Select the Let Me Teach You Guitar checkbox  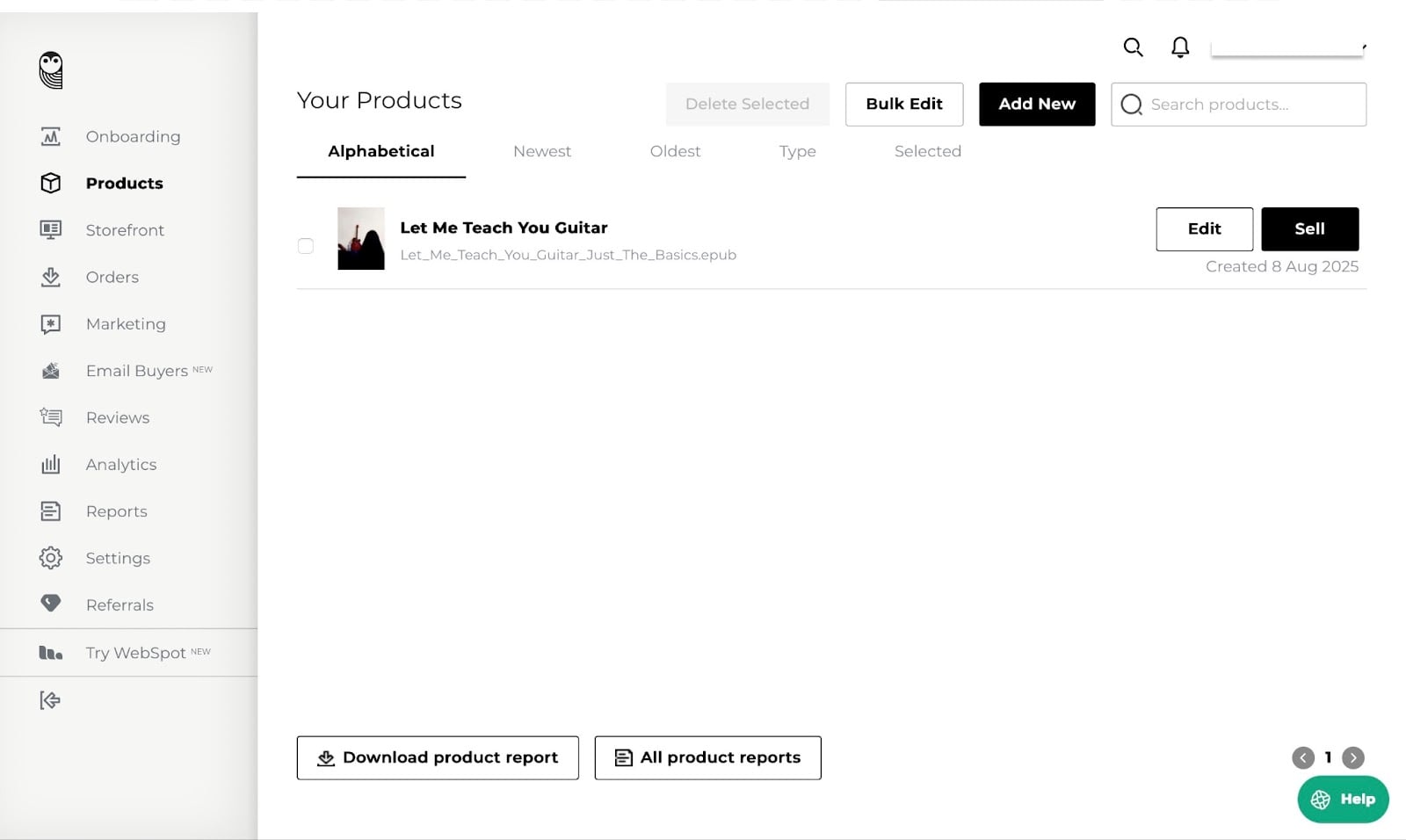[x=306, y=246]
